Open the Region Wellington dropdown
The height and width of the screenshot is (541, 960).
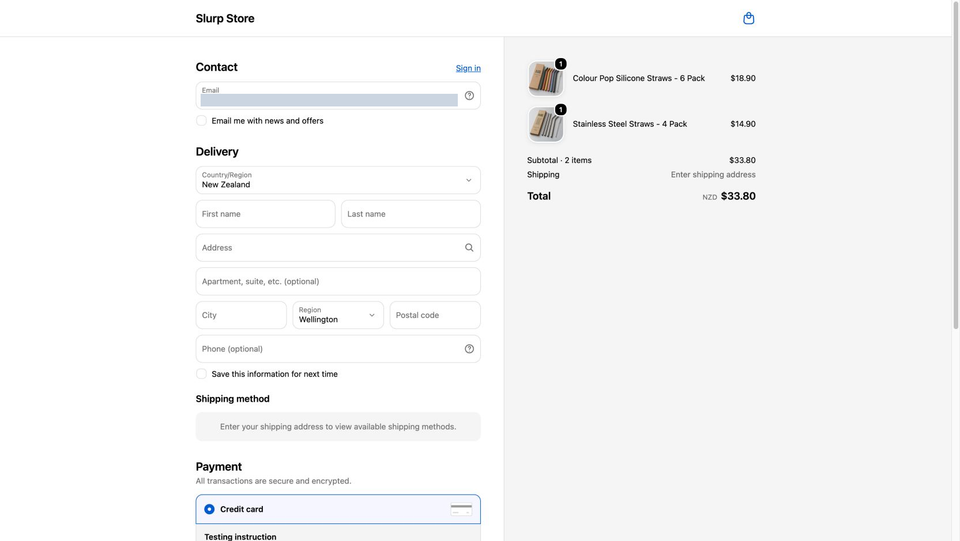click(x=338, y=315)
